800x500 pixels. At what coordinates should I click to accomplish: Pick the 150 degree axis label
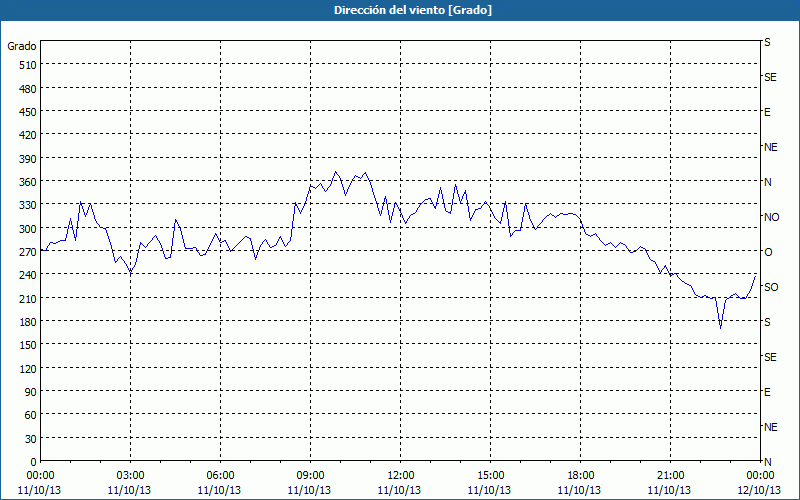(29, 345)
